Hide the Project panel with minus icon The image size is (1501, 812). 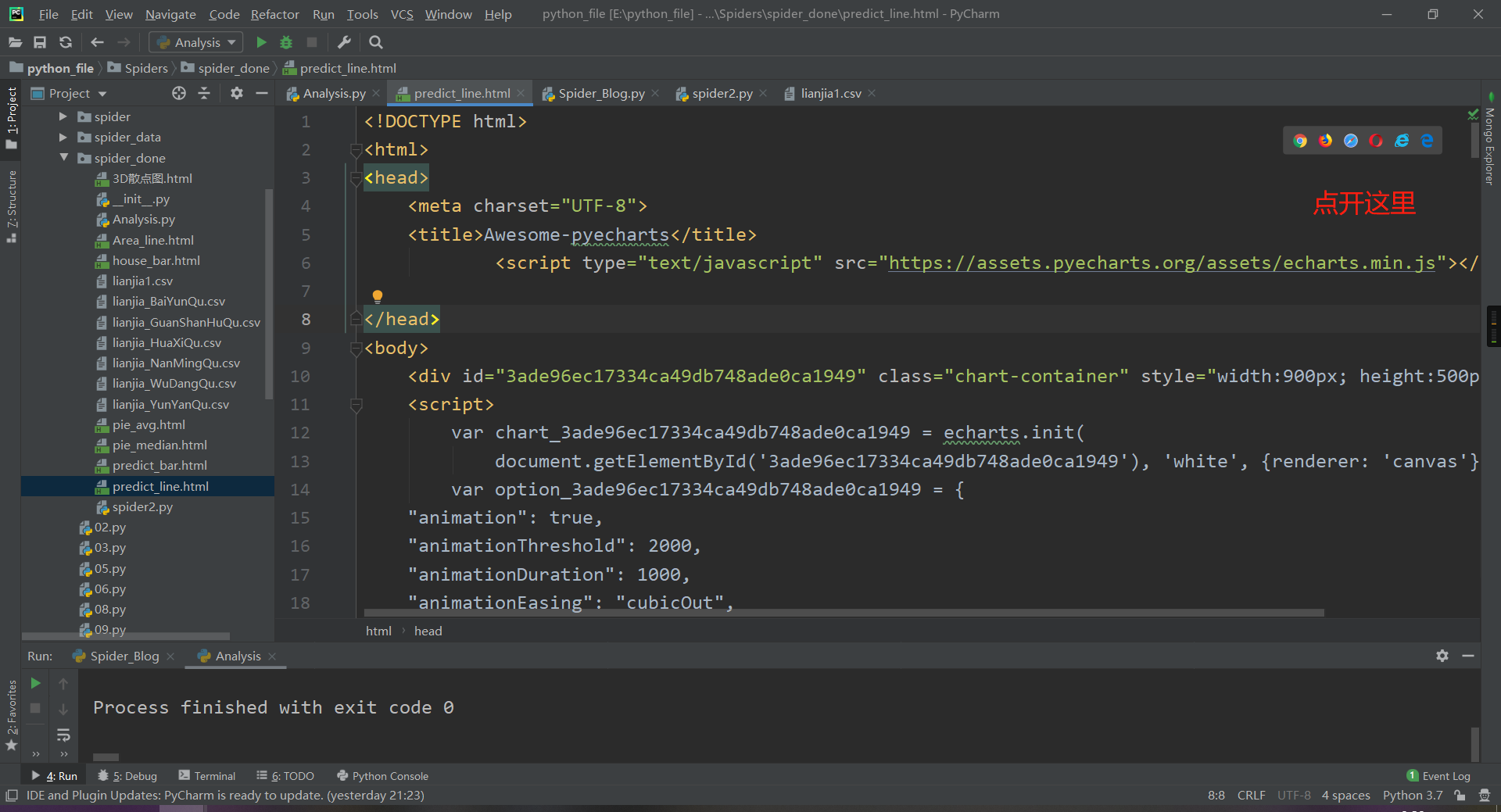click(x=262, y=93)
